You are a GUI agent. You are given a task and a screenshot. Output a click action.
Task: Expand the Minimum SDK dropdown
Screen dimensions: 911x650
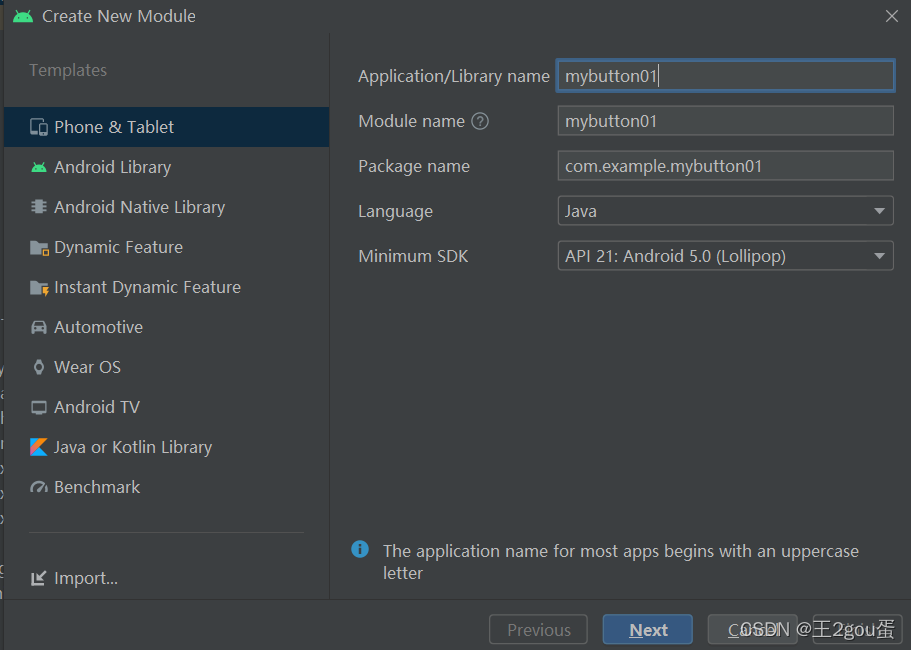[726, 256]
